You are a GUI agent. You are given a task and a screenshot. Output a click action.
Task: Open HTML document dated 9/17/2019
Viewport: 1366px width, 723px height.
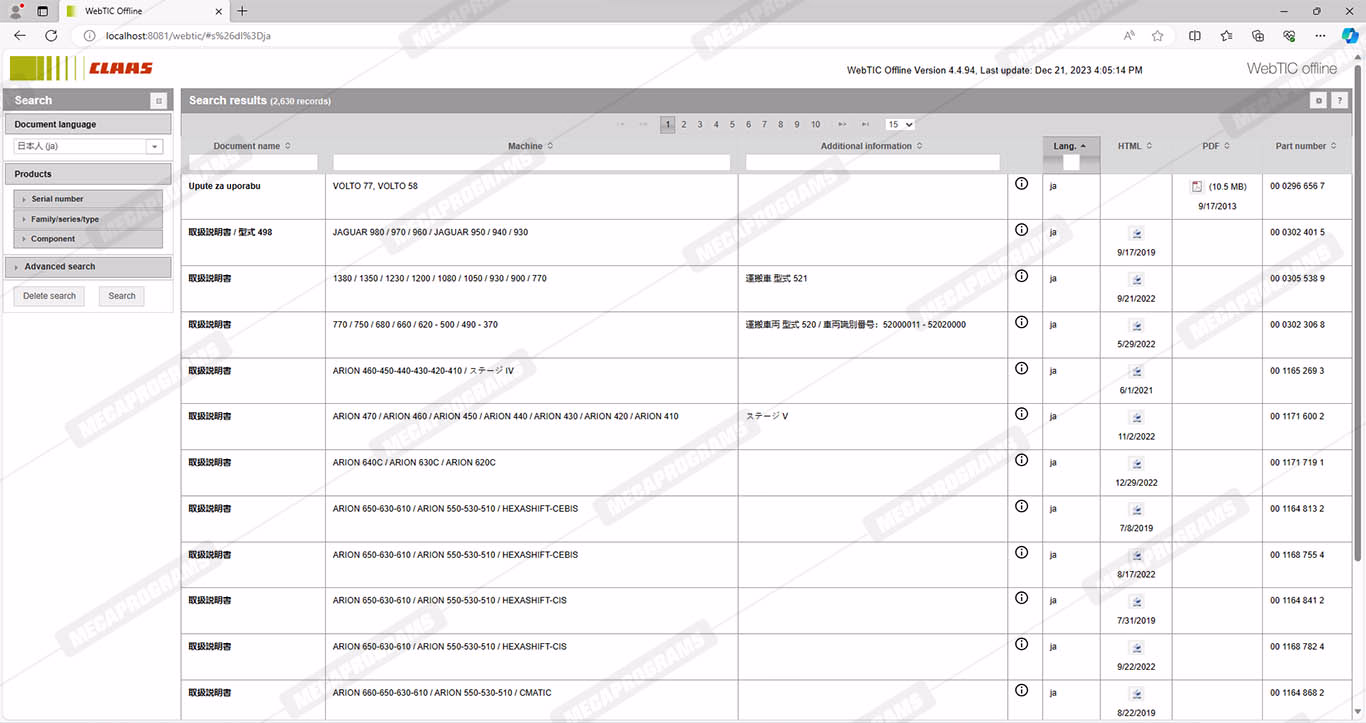click(1136, 234)
